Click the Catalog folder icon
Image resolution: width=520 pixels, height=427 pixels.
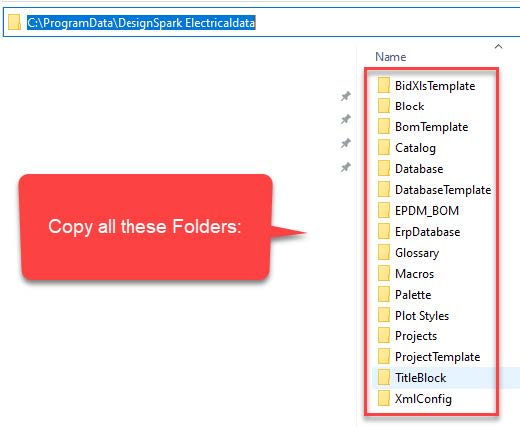coord(384,147)
